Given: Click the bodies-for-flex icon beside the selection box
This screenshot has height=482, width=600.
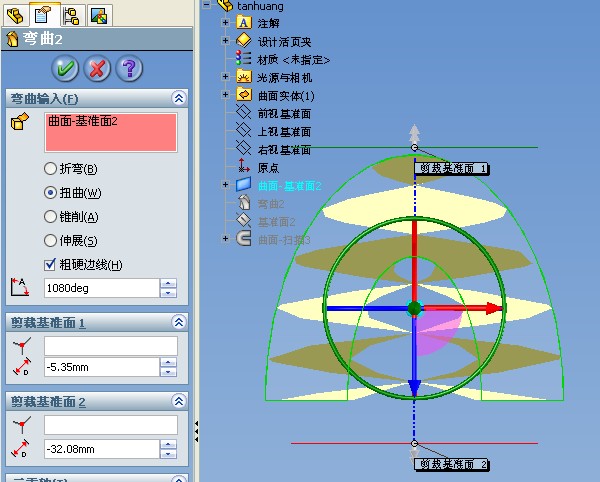Looking at the screenshot, I should pos(20,121).
